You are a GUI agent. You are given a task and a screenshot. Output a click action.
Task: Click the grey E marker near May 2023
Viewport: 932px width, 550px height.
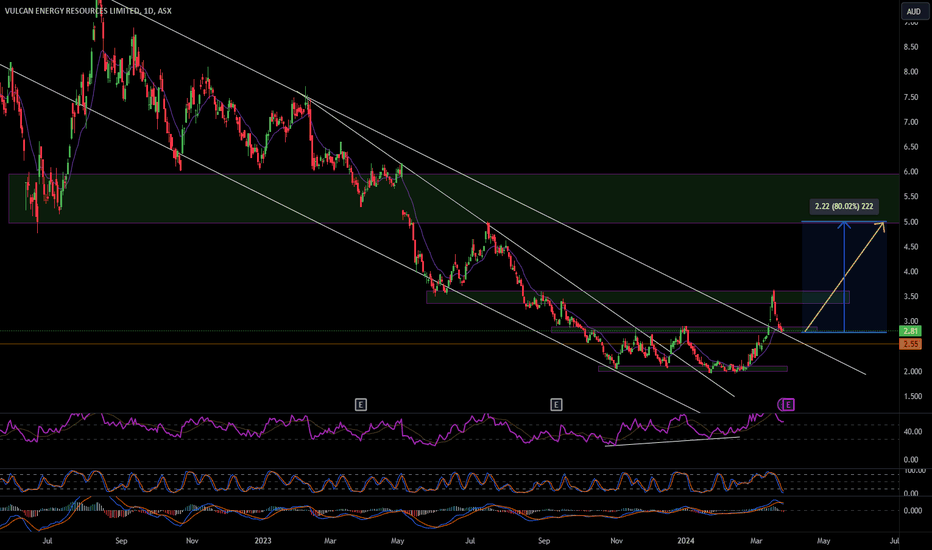361,405
